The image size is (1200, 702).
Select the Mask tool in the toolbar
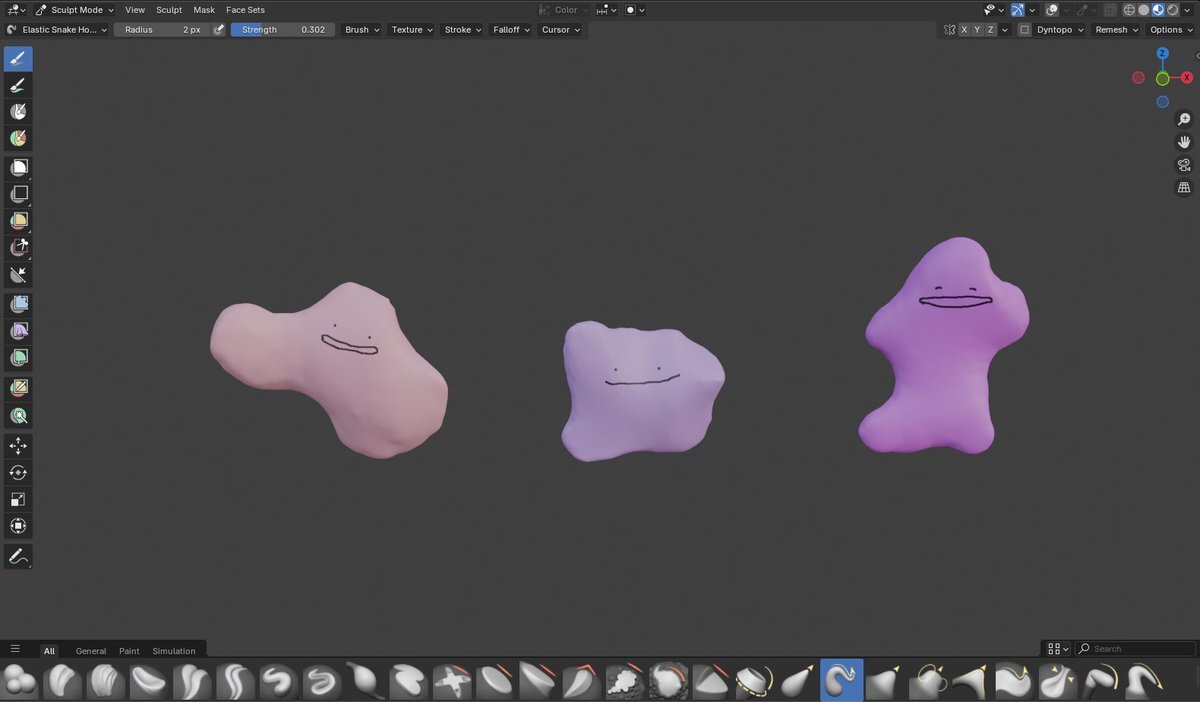[18, 112]
